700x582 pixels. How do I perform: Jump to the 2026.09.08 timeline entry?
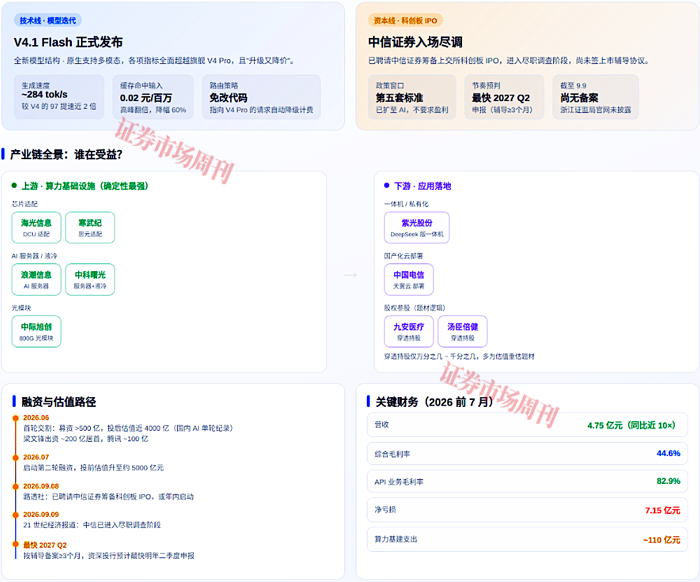41,486
